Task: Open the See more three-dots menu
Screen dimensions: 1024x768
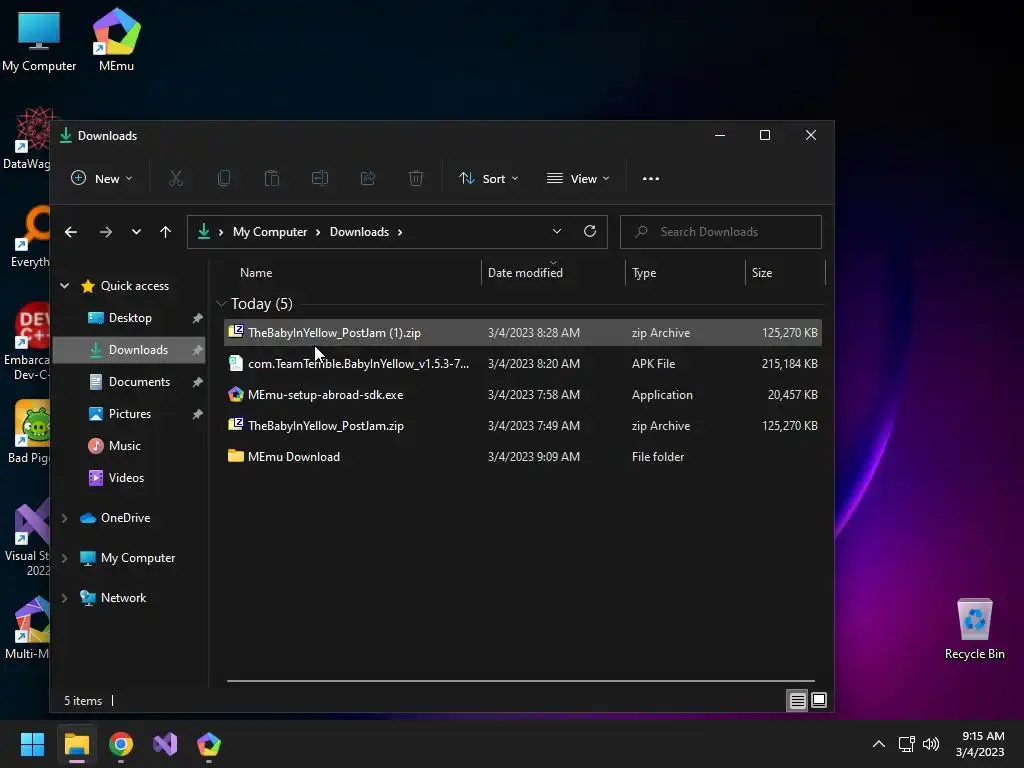Action: click(650, 178)
